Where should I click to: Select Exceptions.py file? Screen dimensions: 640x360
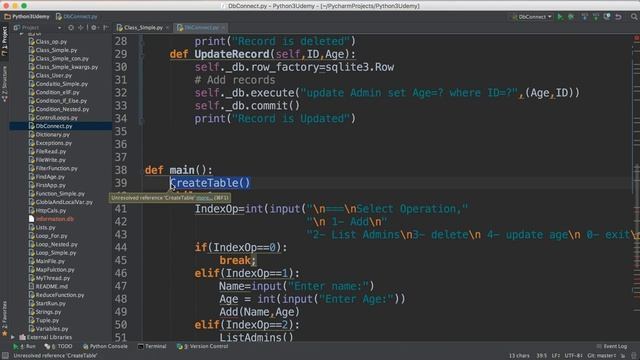[53, 143]
